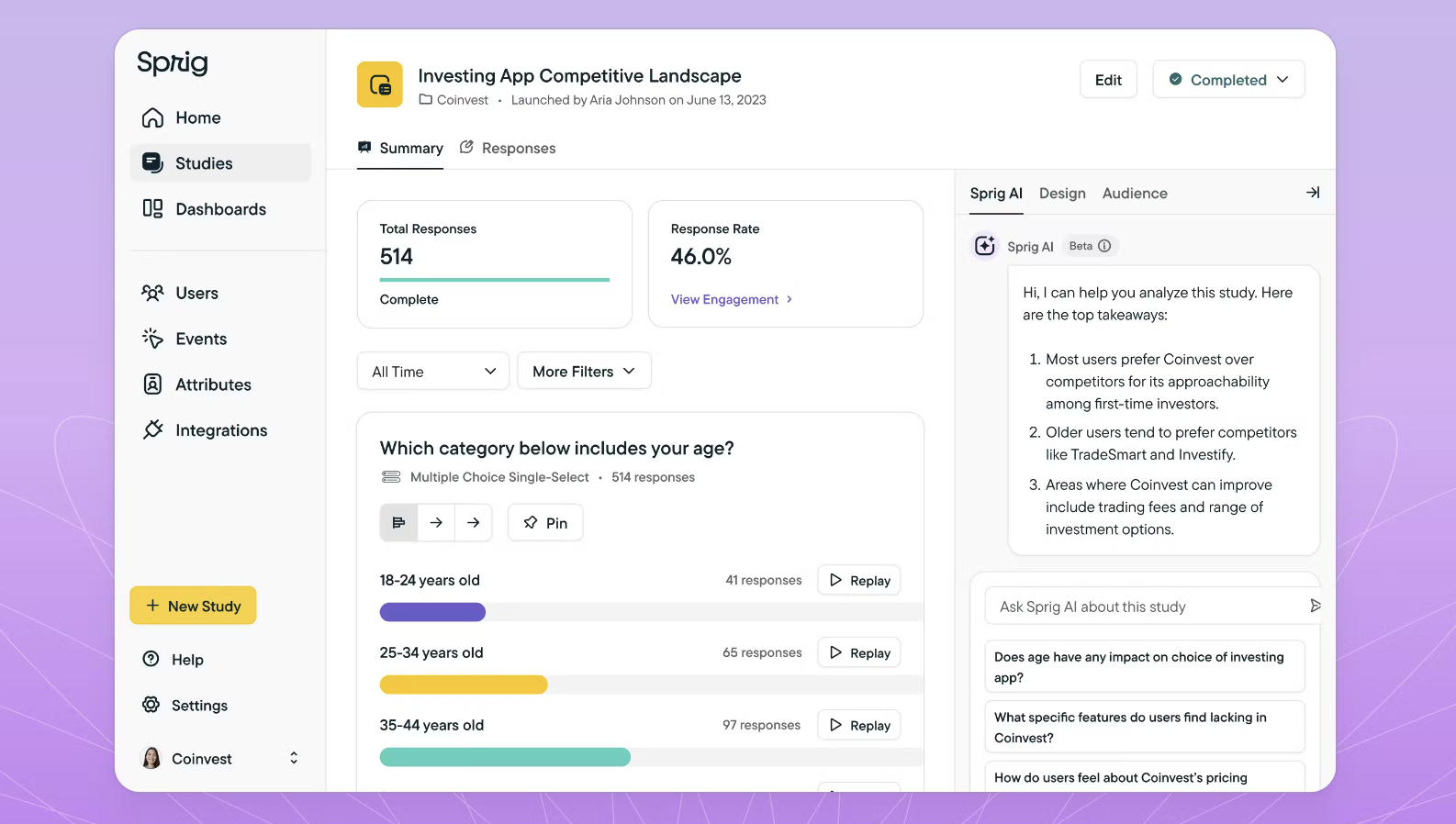This screenshot has width=1456, height=824.
Task: Click the Help question-mark icon
Action: pyautogui.click(x=151, y=659)
